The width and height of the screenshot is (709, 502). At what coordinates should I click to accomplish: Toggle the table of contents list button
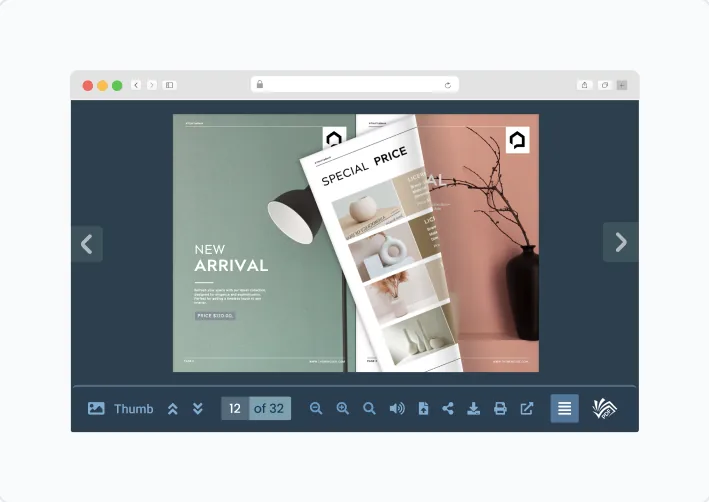click(x=564, y=408)
